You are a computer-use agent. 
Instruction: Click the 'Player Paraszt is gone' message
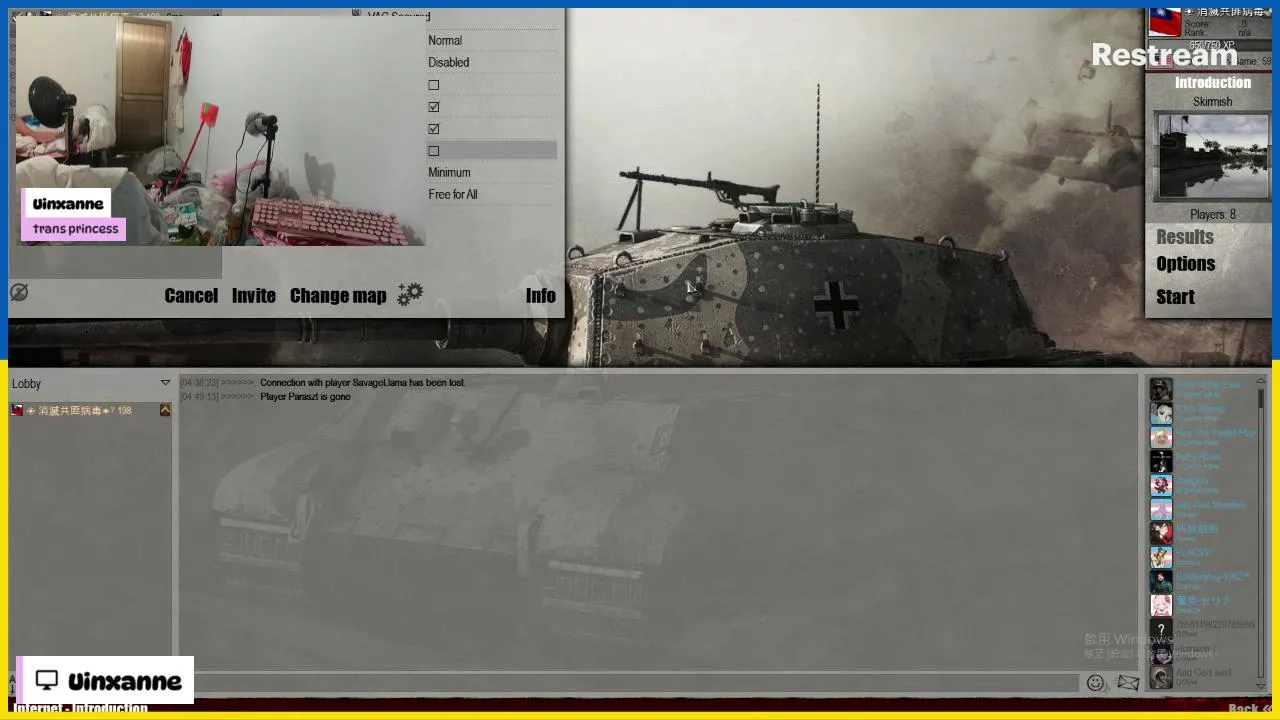click(305, 397)
